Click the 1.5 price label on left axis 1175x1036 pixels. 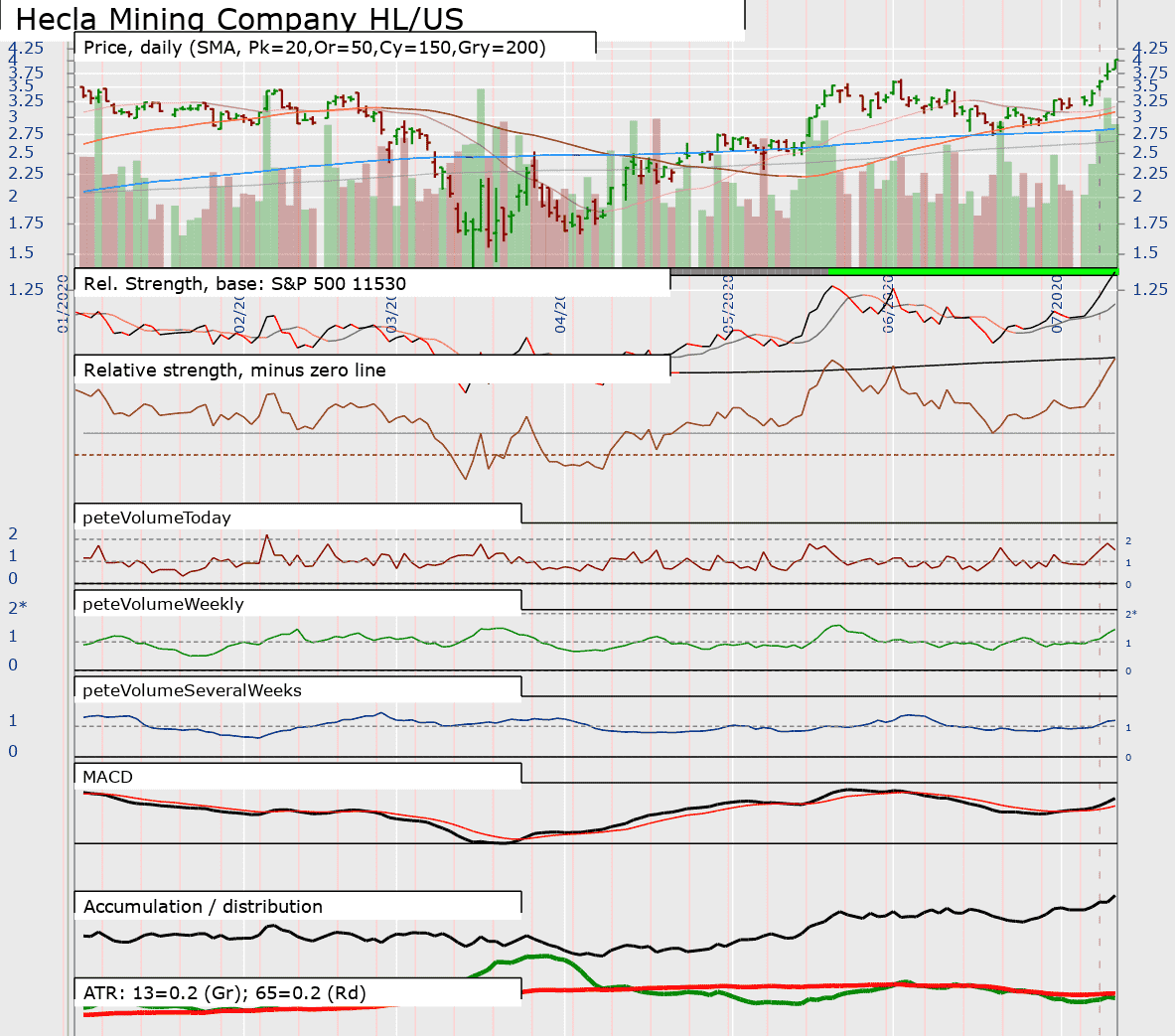(x=21, y=252)
